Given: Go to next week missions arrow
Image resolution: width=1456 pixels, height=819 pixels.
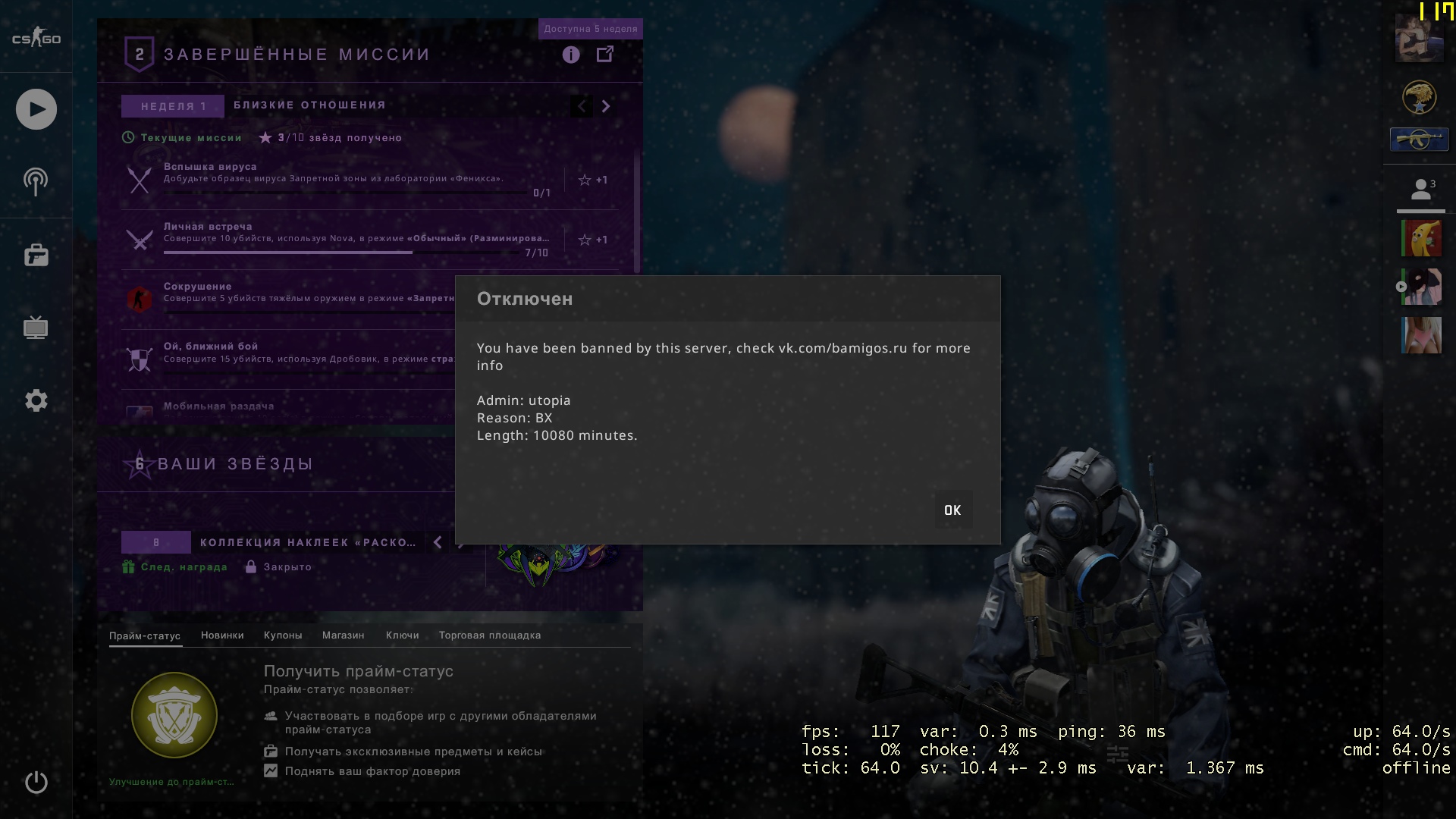Looking at the screenshot, I should [606, 107].
